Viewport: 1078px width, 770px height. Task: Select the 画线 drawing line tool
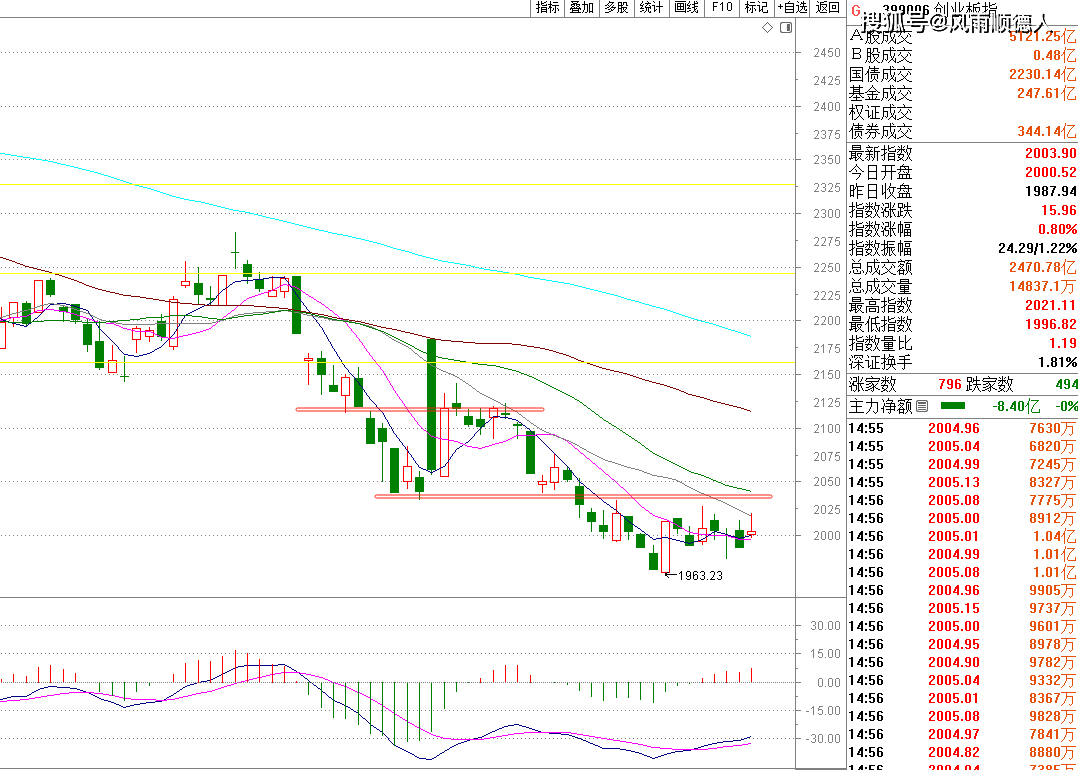(686, 8)
